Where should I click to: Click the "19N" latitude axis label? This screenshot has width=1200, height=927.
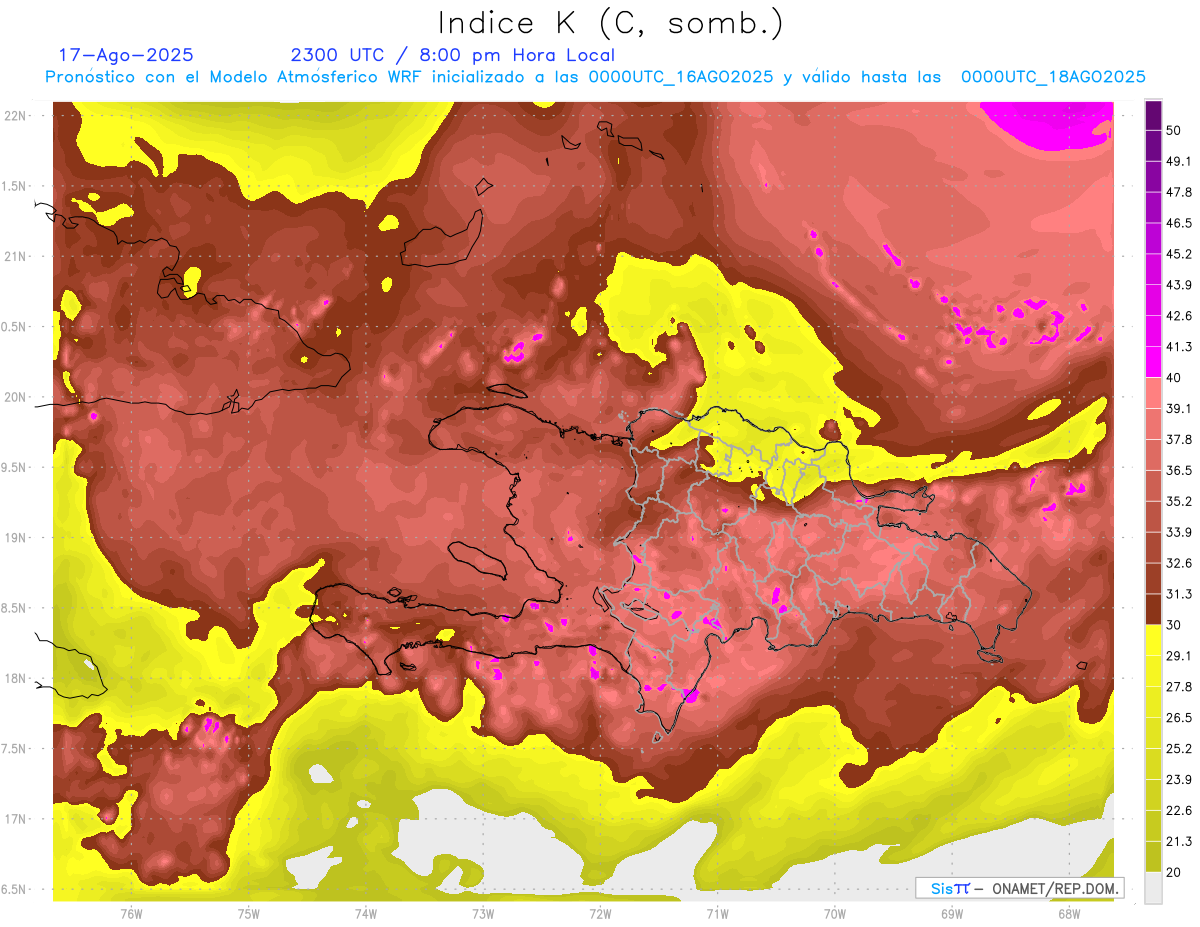(x=17, y=538)
